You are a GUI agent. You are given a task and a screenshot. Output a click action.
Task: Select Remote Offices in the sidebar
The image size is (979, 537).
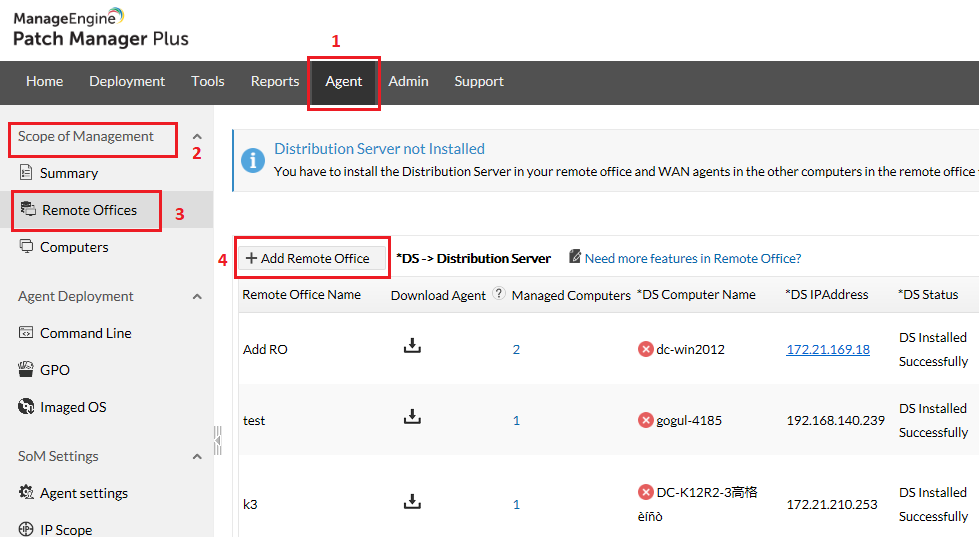(89, 210)
